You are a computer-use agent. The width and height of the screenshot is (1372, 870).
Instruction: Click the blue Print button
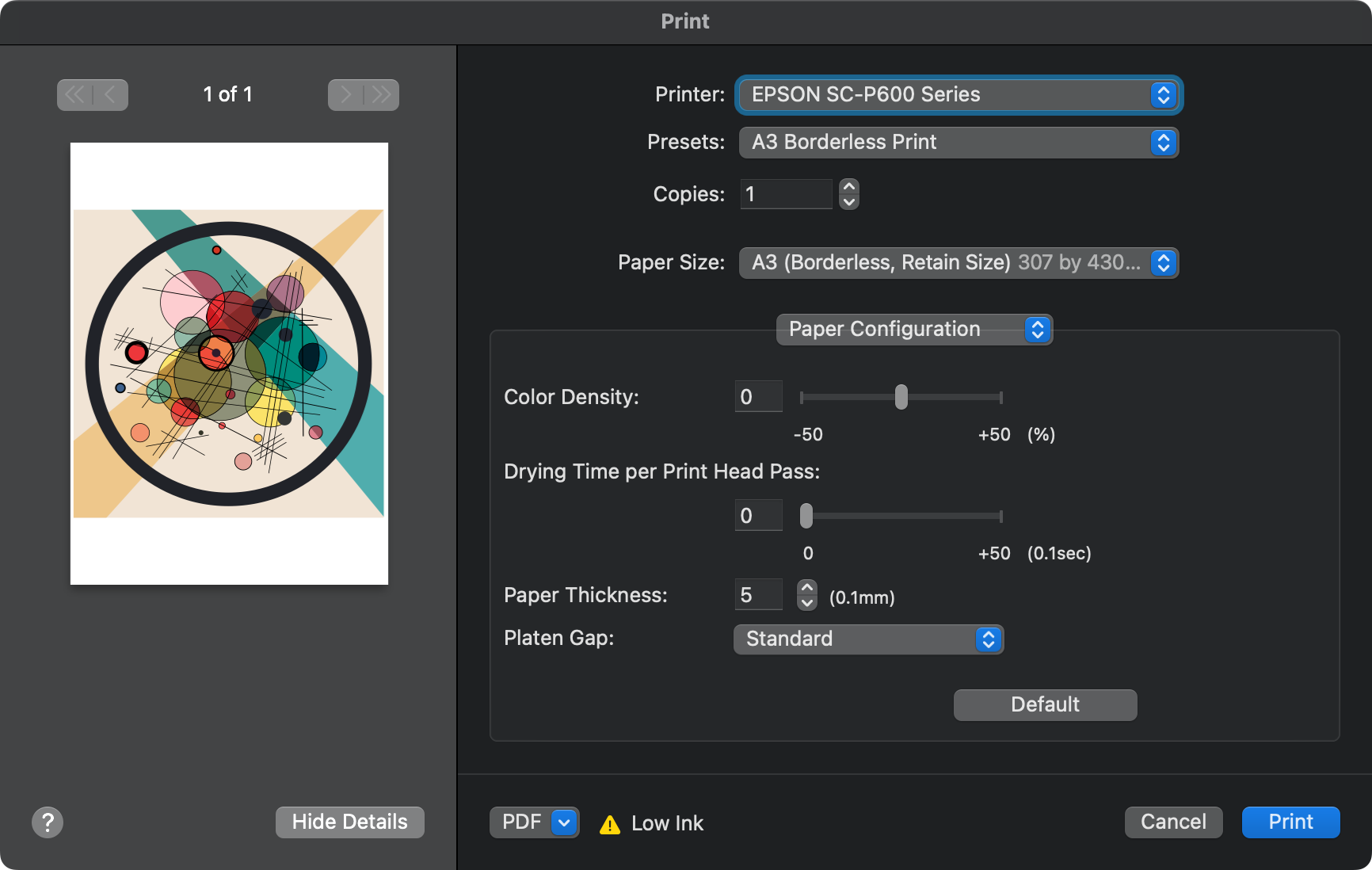coord(1290,822)
